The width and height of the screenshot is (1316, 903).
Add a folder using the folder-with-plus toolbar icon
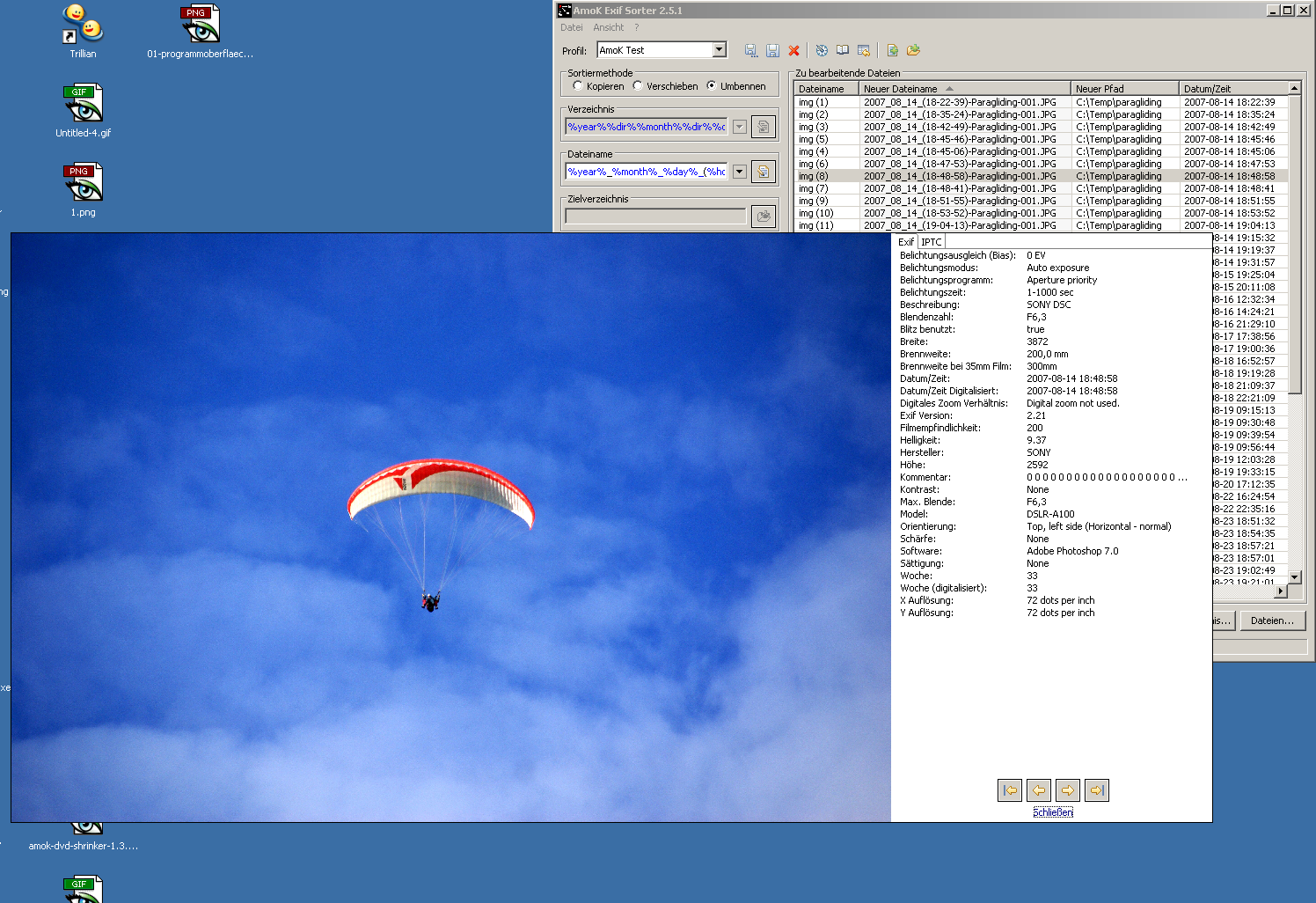tap(913, 50)
